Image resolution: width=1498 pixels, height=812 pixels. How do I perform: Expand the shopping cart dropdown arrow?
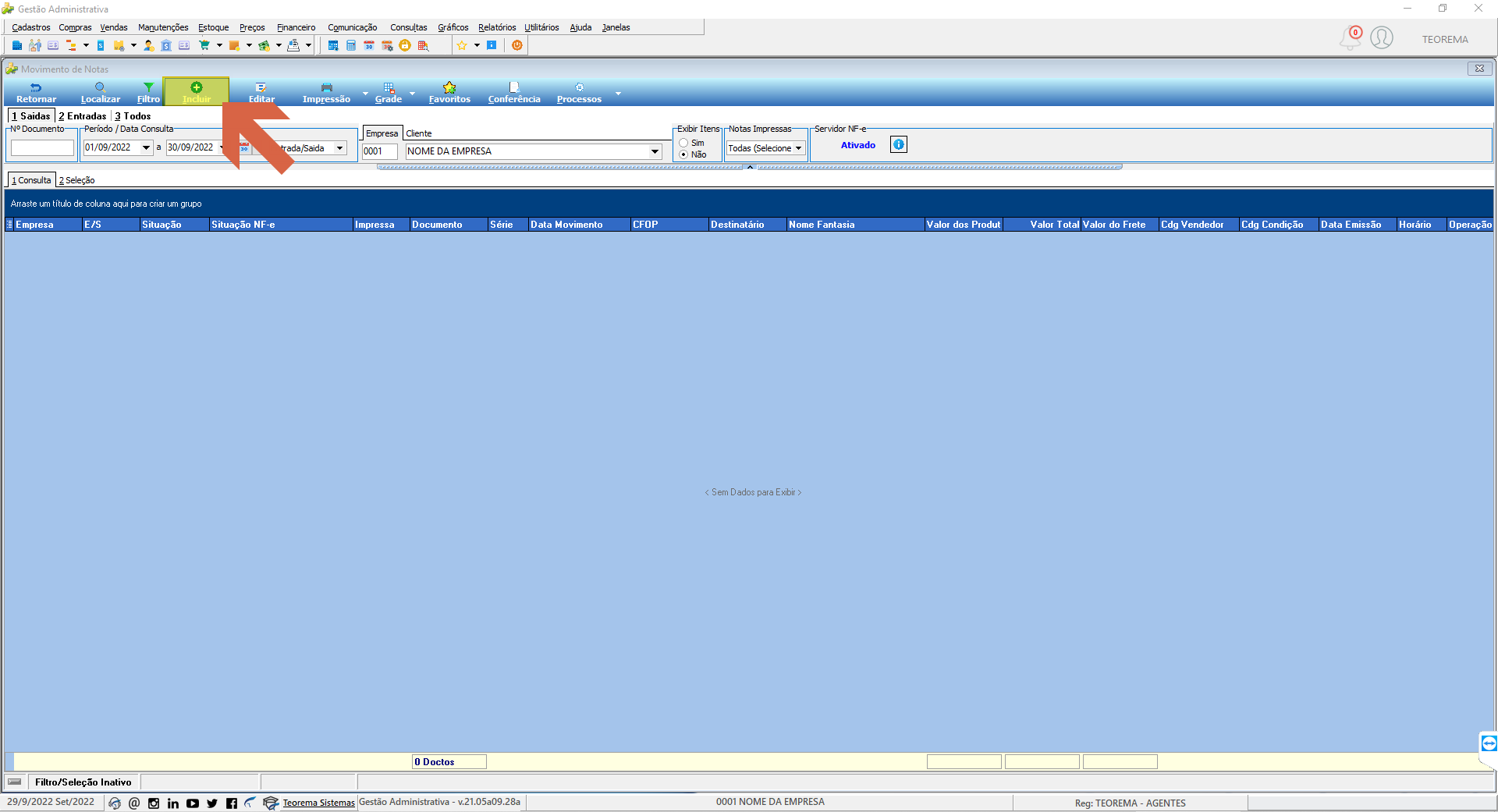[219, 45]
